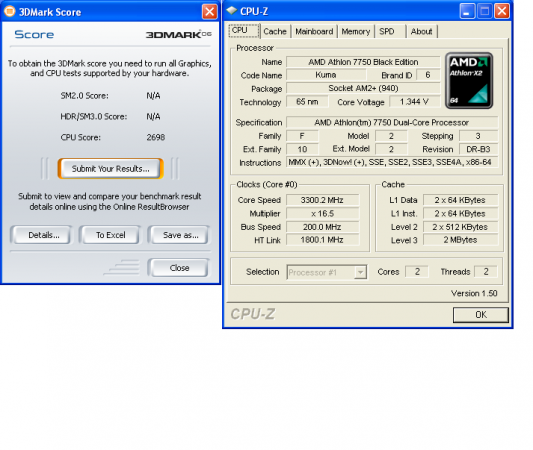This screenshot has height=450, width=533.
Task: Select the Core Voltage value 1.344 V
Action: [x=414, y=102]
